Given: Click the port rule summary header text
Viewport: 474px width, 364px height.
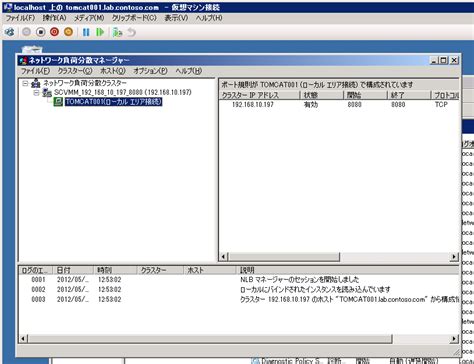Looking at the screenshot, I should 317,85.
